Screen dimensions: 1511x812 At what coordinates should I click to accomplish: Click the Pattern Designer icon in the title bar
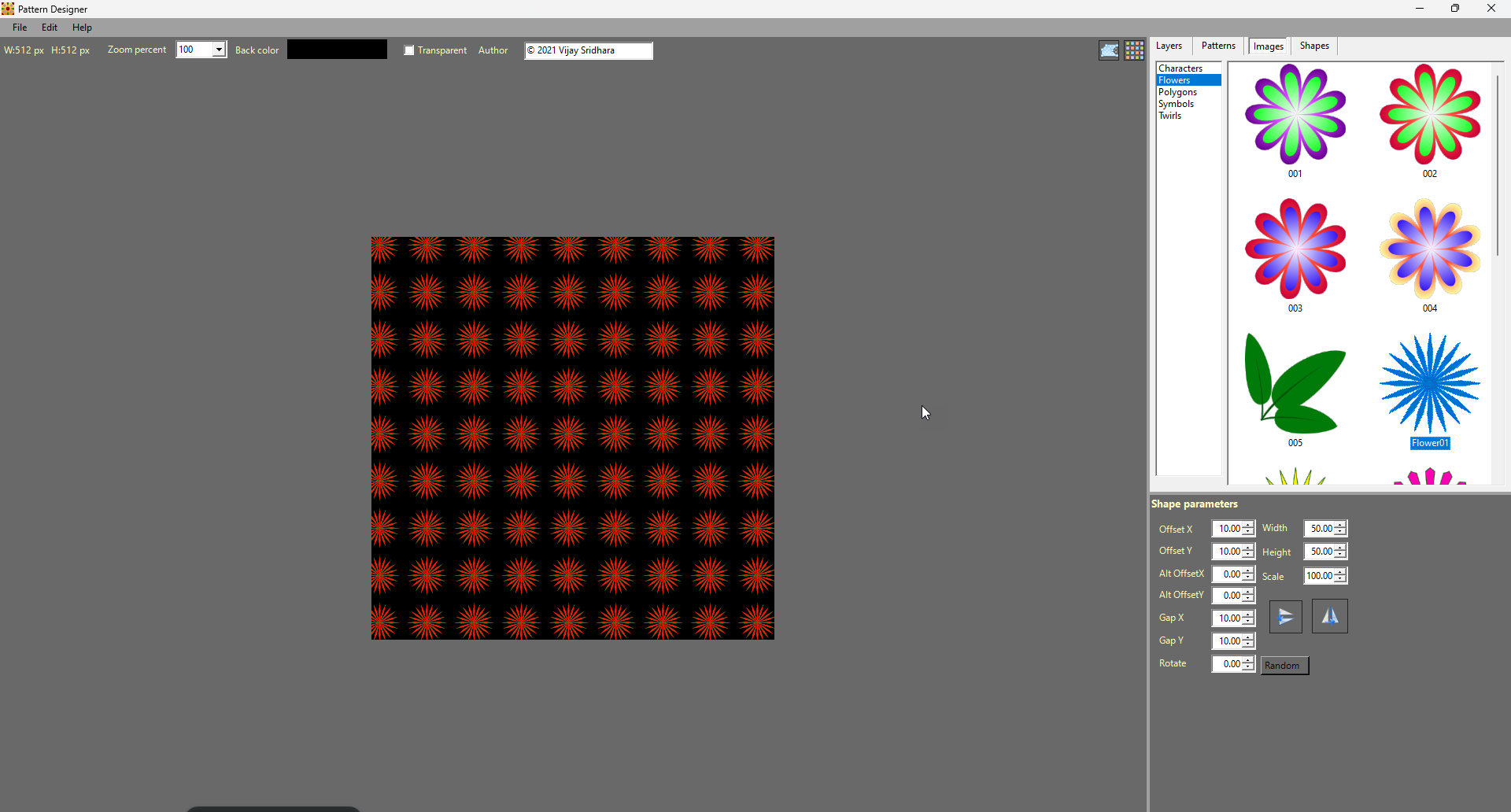point(8,9)
